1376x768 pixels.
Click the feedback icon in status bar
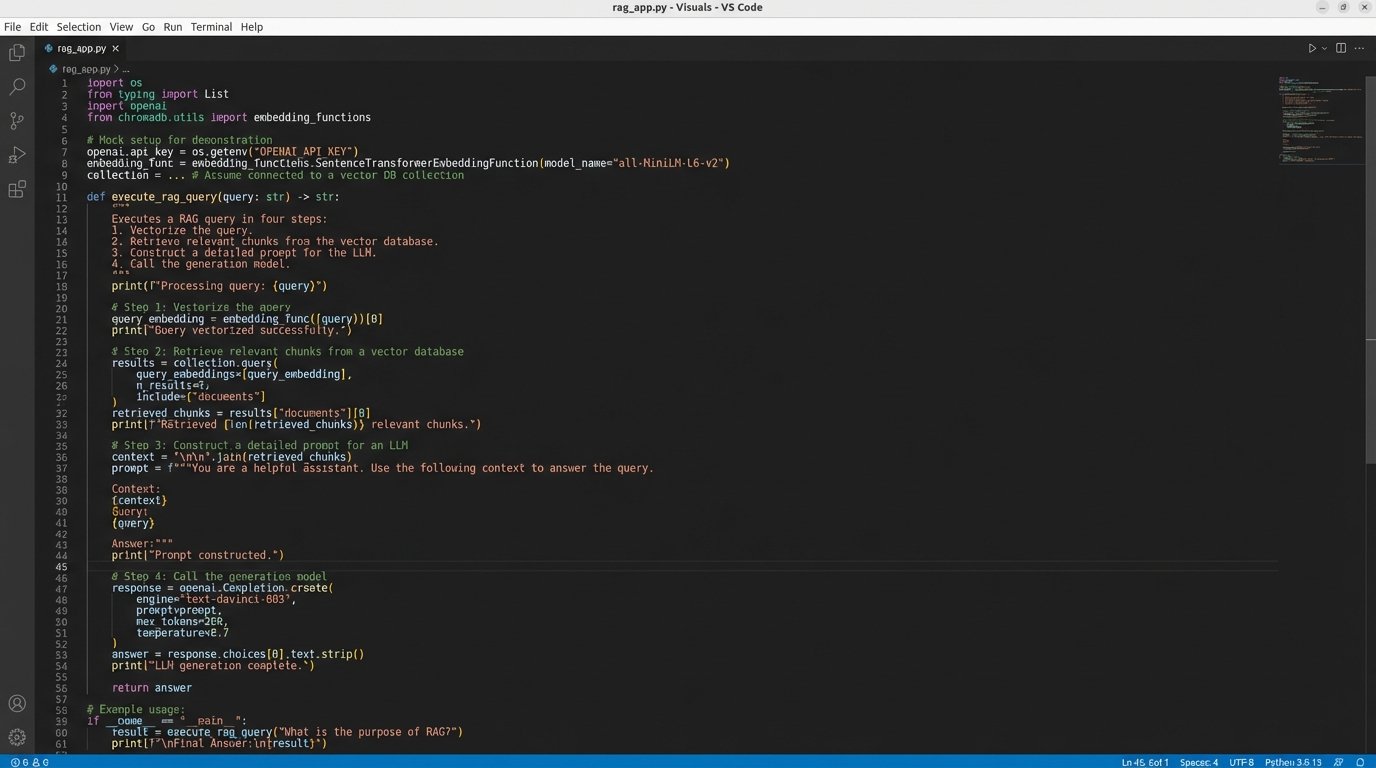(x=1338, y=762)
